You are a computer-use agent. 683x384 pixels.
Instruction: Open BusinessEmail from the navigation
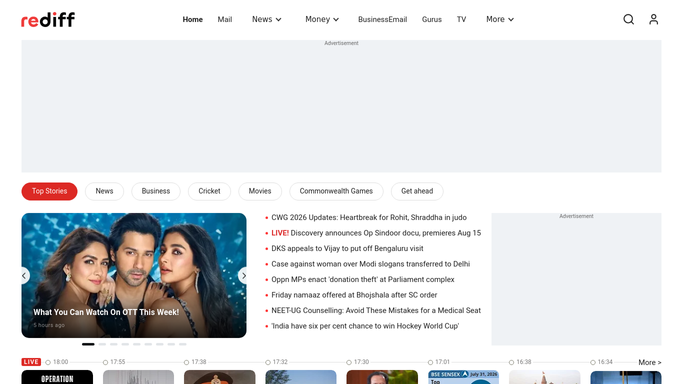pyautogui.click(x=382, y=20)
